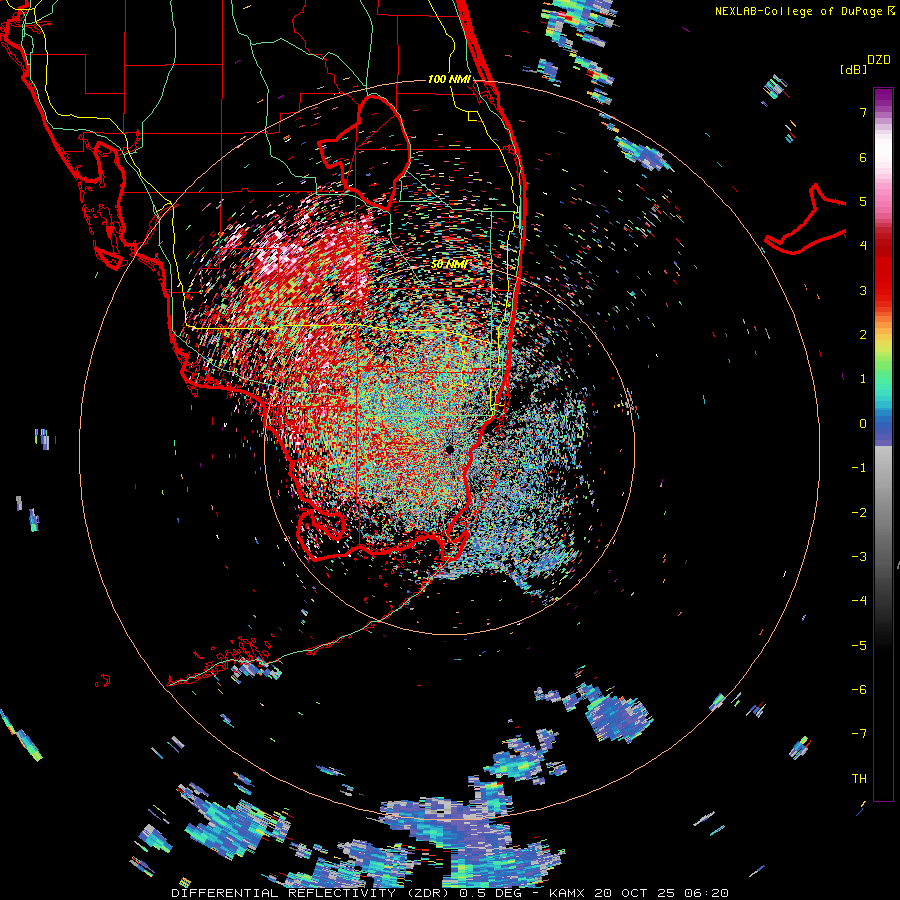The height and width of the screenshot is (900, 900).
Task: Click the black radar site dot near Miami
Action: (x=449, y=449)
